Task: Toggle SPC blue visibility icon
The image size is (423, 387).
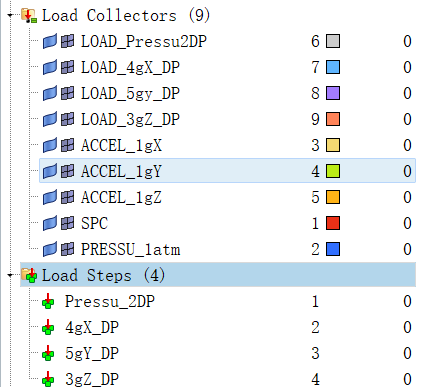Action: coord(50,223)
